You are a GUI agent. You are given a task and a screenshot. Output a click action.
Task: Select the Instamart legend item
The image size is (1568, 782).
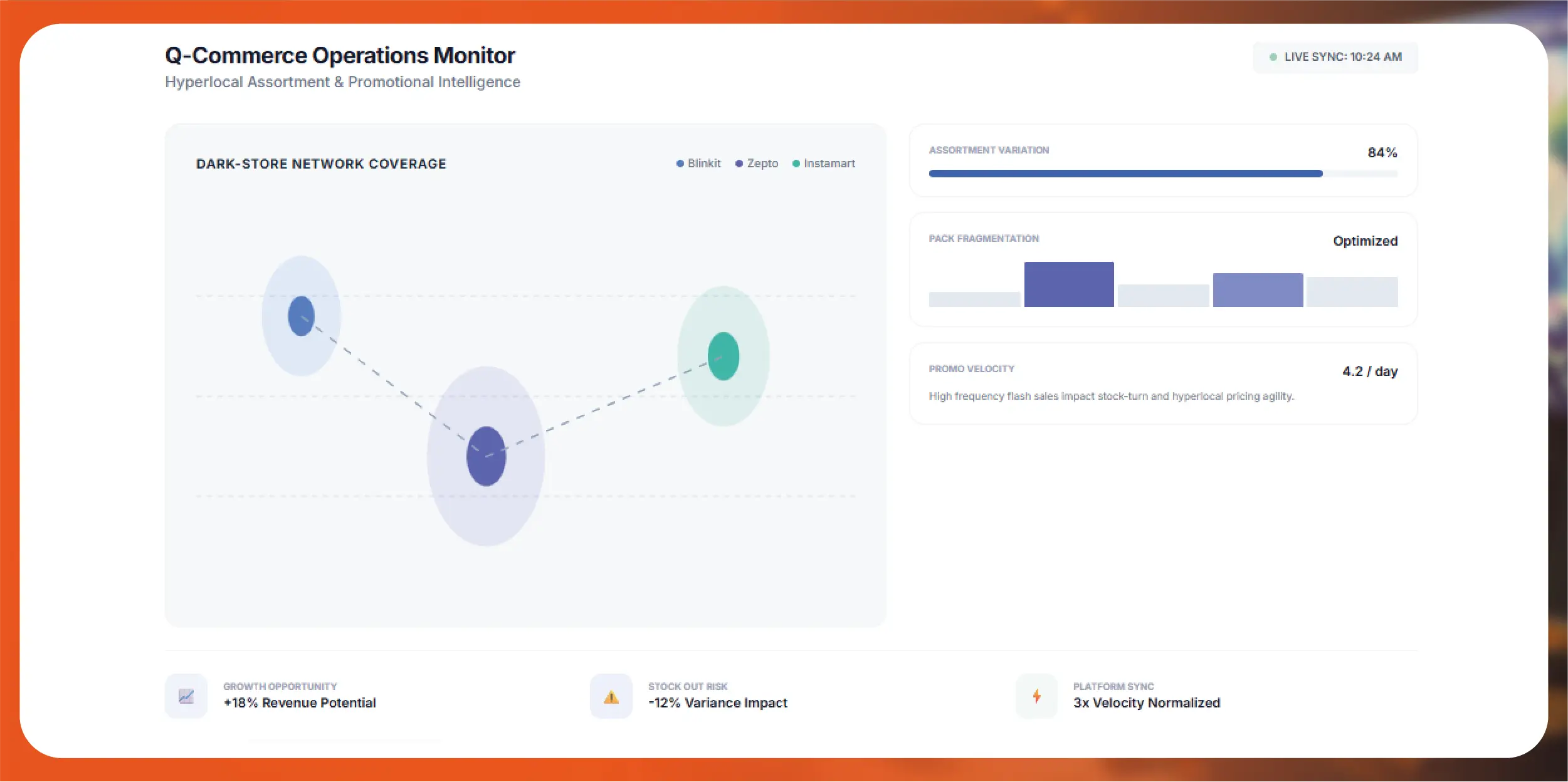[x=824, y=164]
